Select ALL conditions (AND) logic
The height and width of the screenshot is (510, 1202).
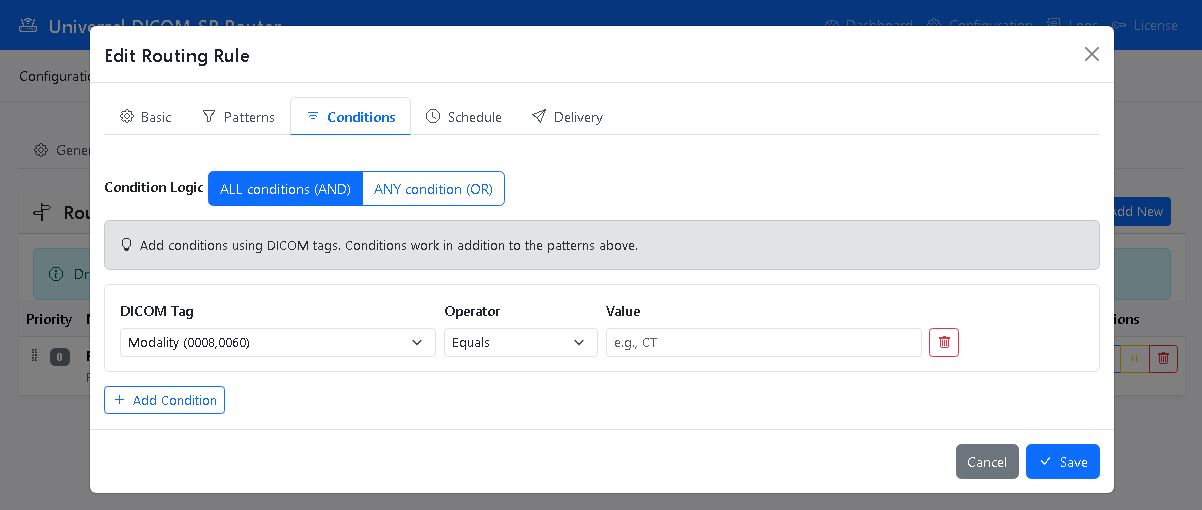[x=285, y=189]
